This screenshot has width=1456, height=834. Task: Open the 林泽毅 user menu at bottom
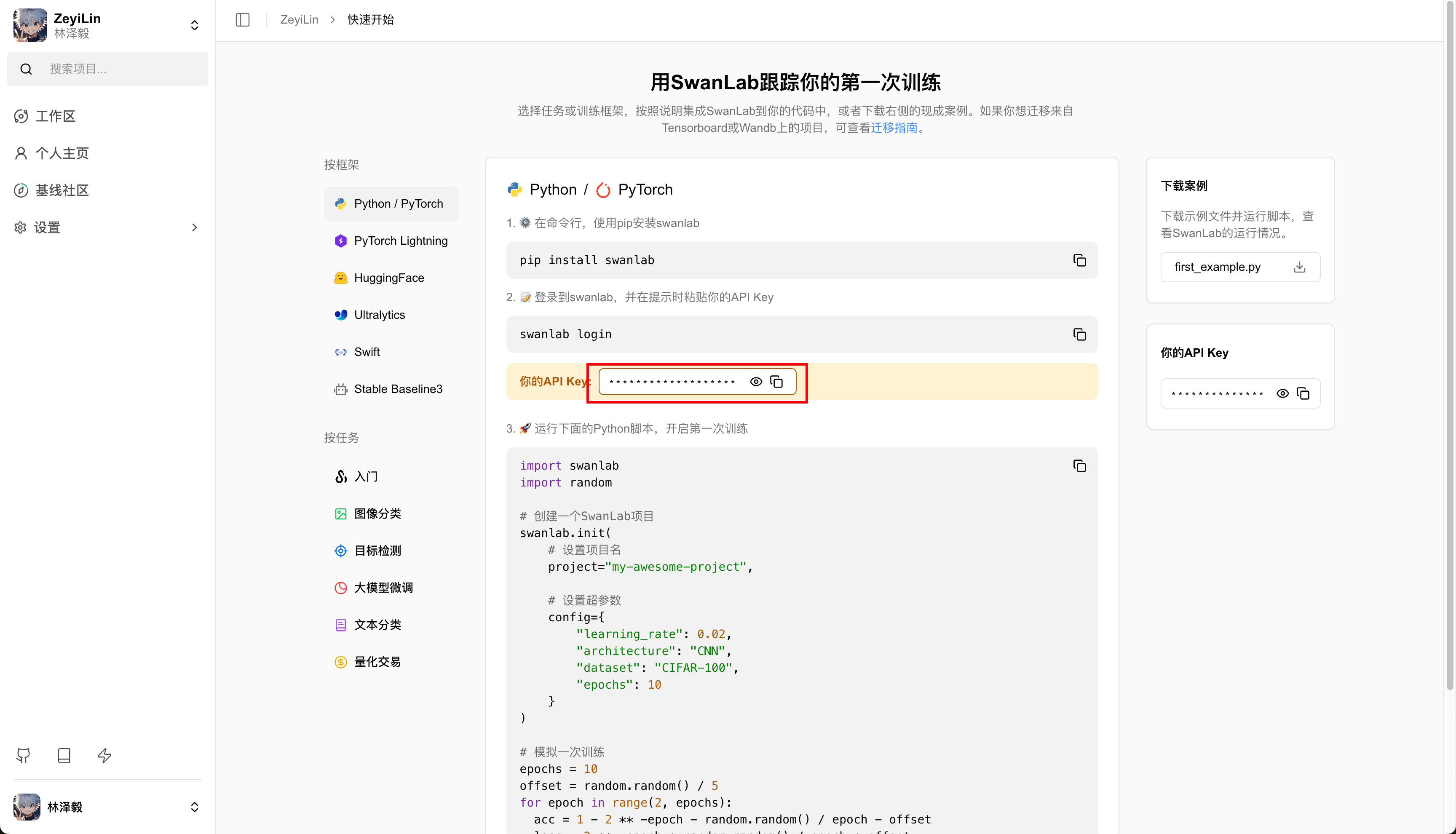click(x=194, y=807)
